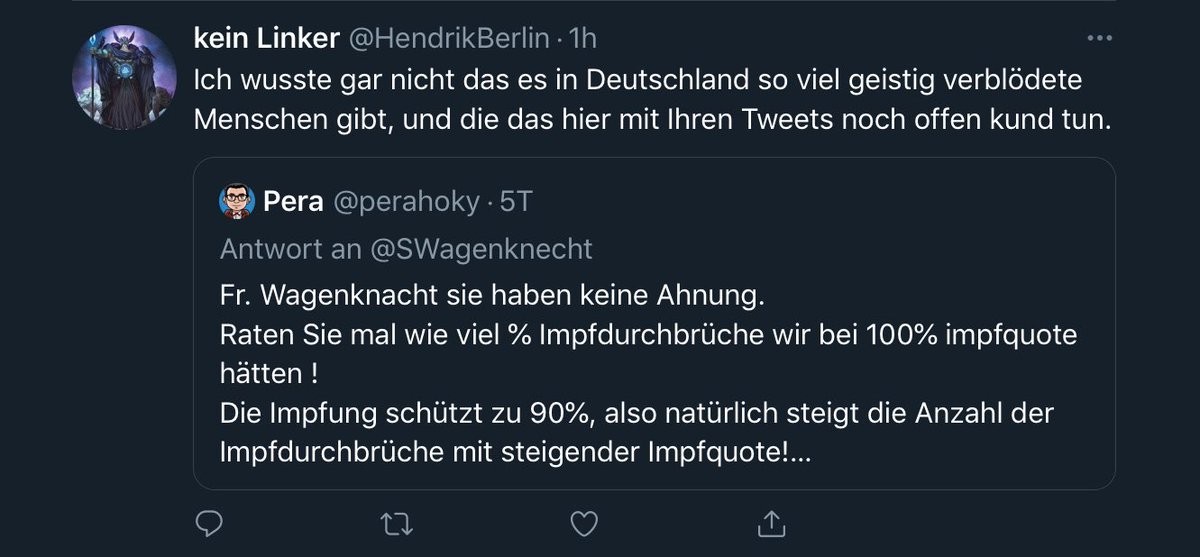Open the main tweet text about Deutschland
1200x557 pixels.
(x=640, y=98)
